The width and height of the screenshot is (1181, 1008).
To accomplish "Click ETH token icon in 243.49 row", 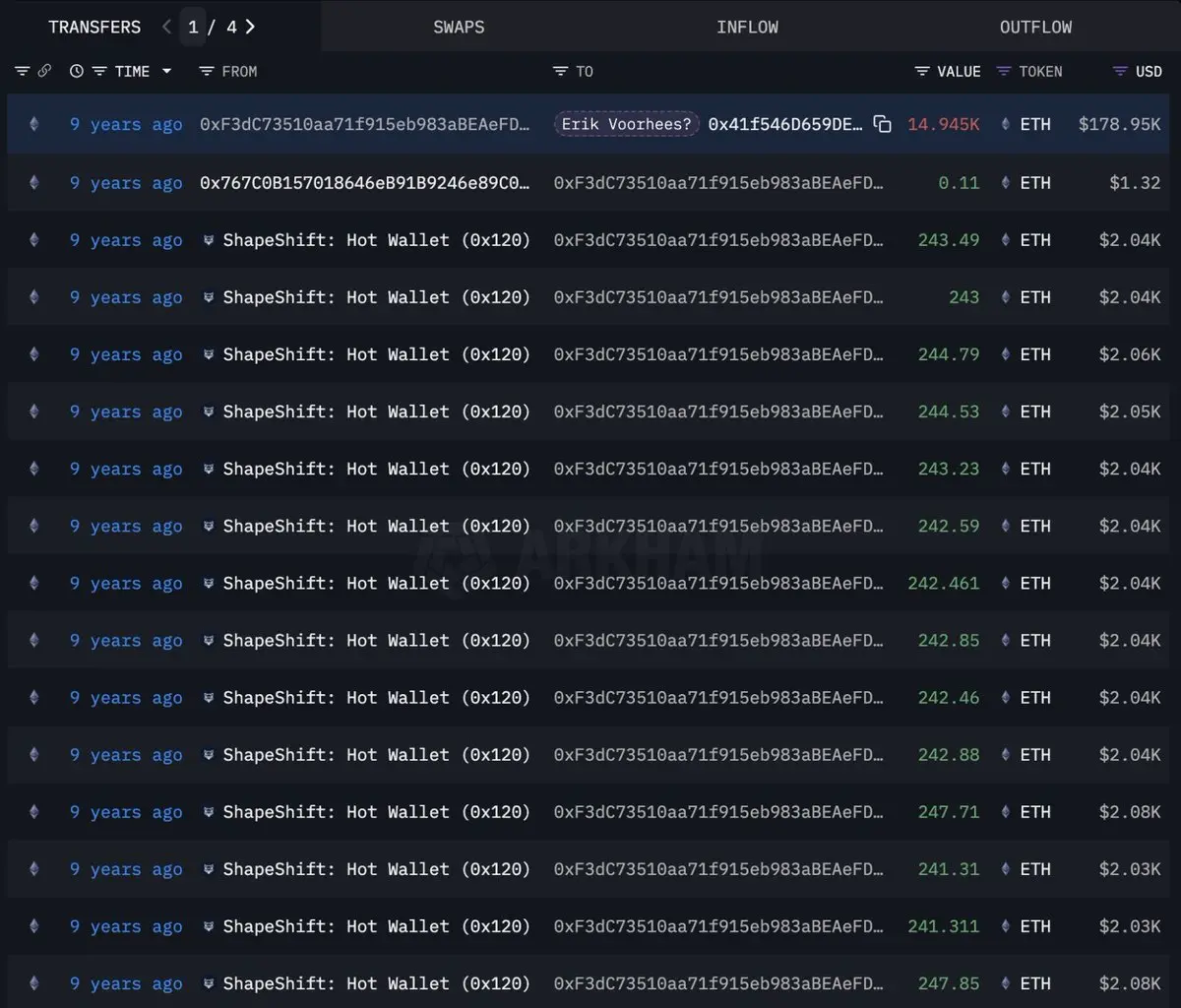I will [1005, 240].
